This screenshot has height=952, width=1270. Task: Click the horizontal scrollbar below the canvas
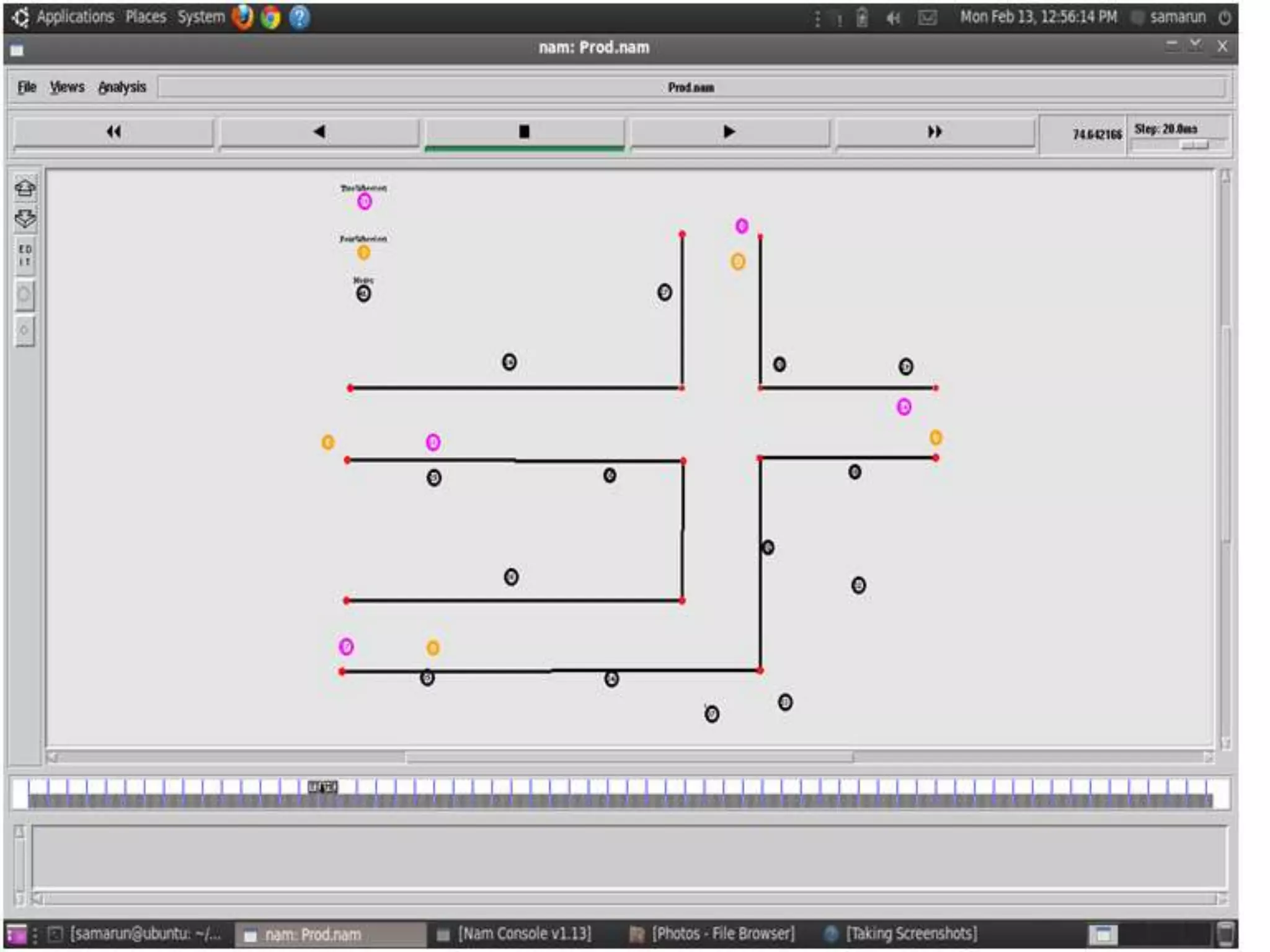coord(629,757)
